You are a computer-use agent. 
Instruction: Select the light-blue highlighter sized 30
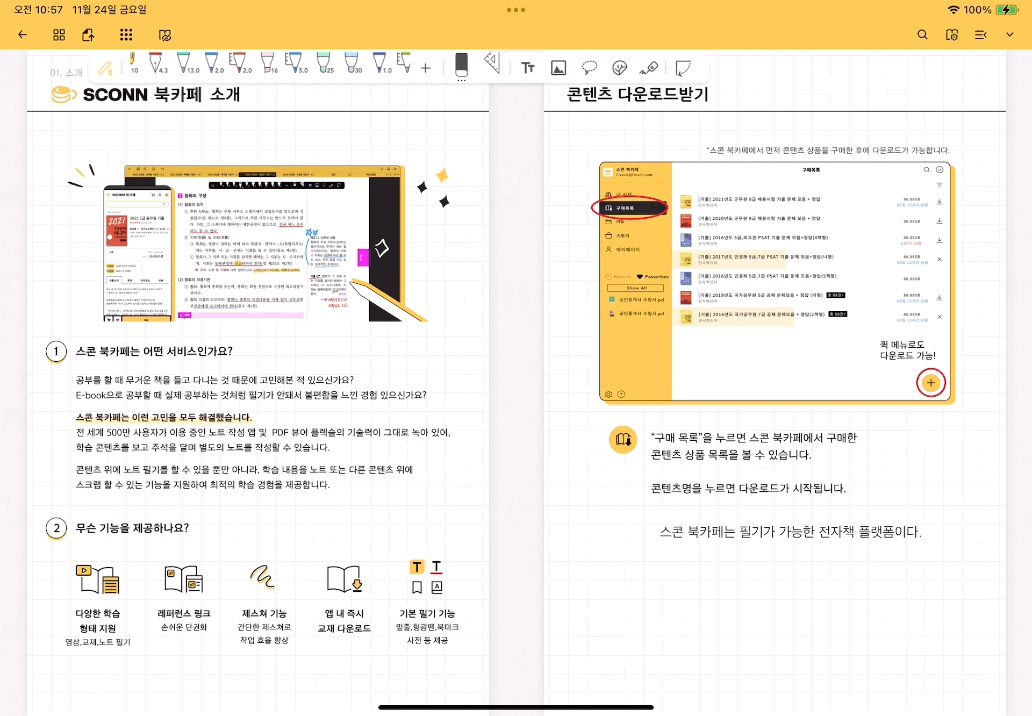point(353,63)
